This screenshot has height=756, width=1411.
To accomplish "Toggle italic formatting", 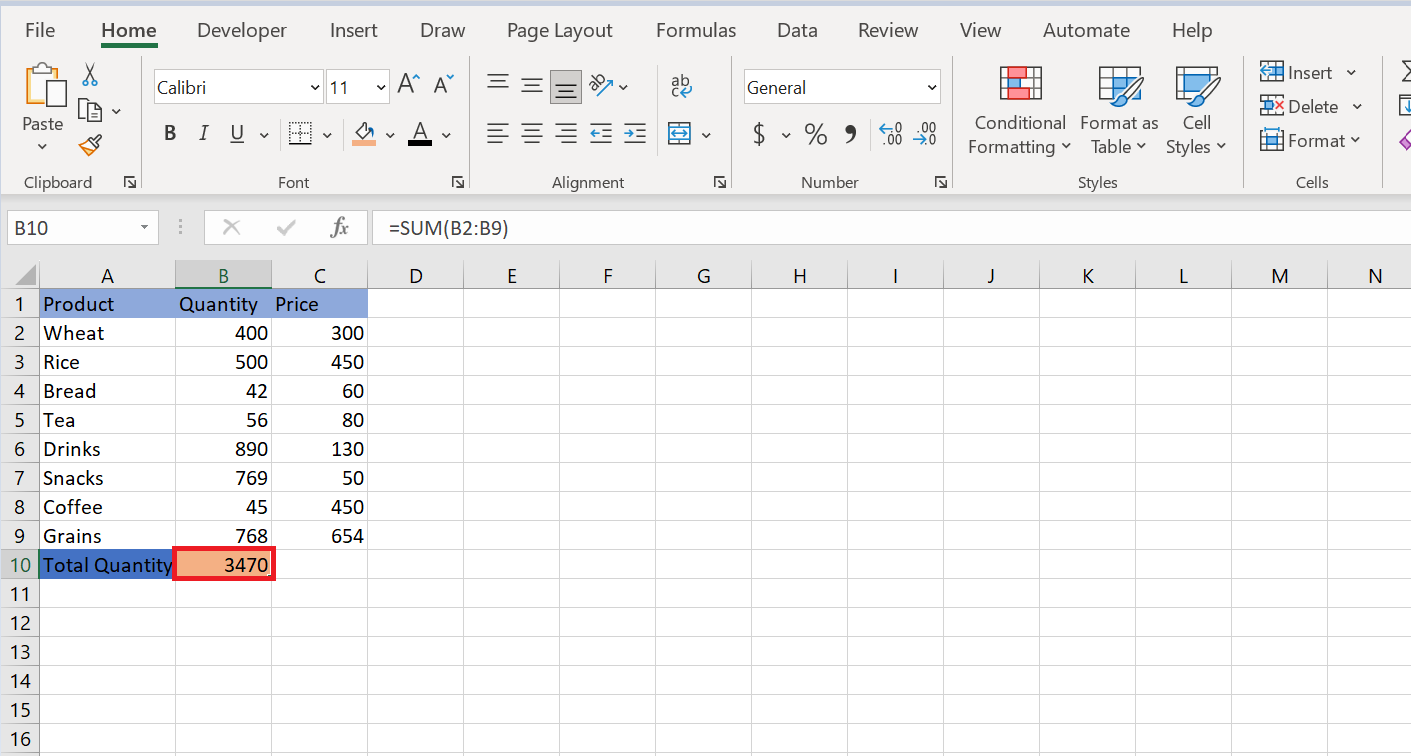I will point(205,132).
